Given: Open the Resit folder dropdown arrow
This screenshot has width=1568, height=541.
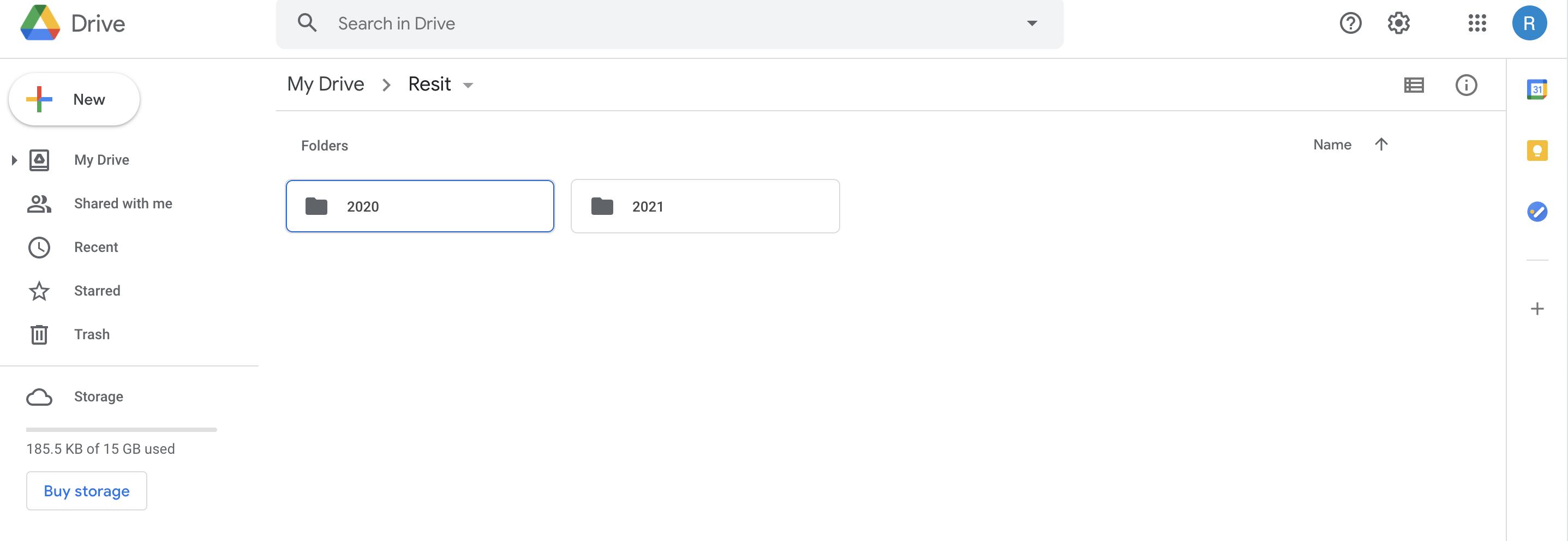Looking at the screenshot, I should click(468, 85).
